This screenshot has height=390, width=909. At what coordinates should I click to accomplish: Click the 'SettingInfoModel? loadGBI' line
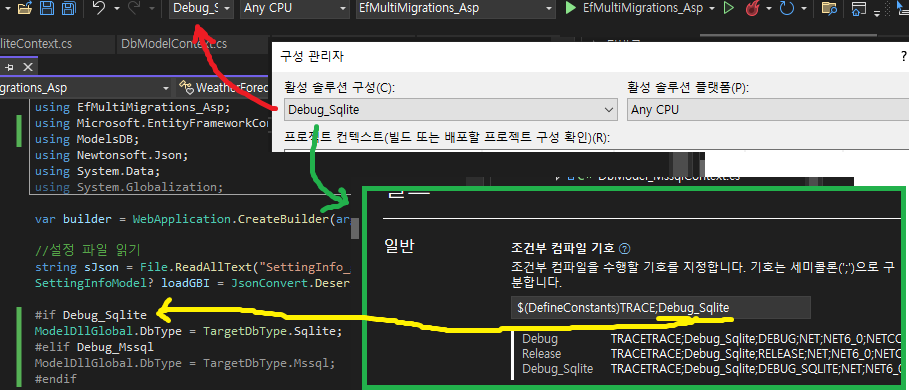(192, 284)
